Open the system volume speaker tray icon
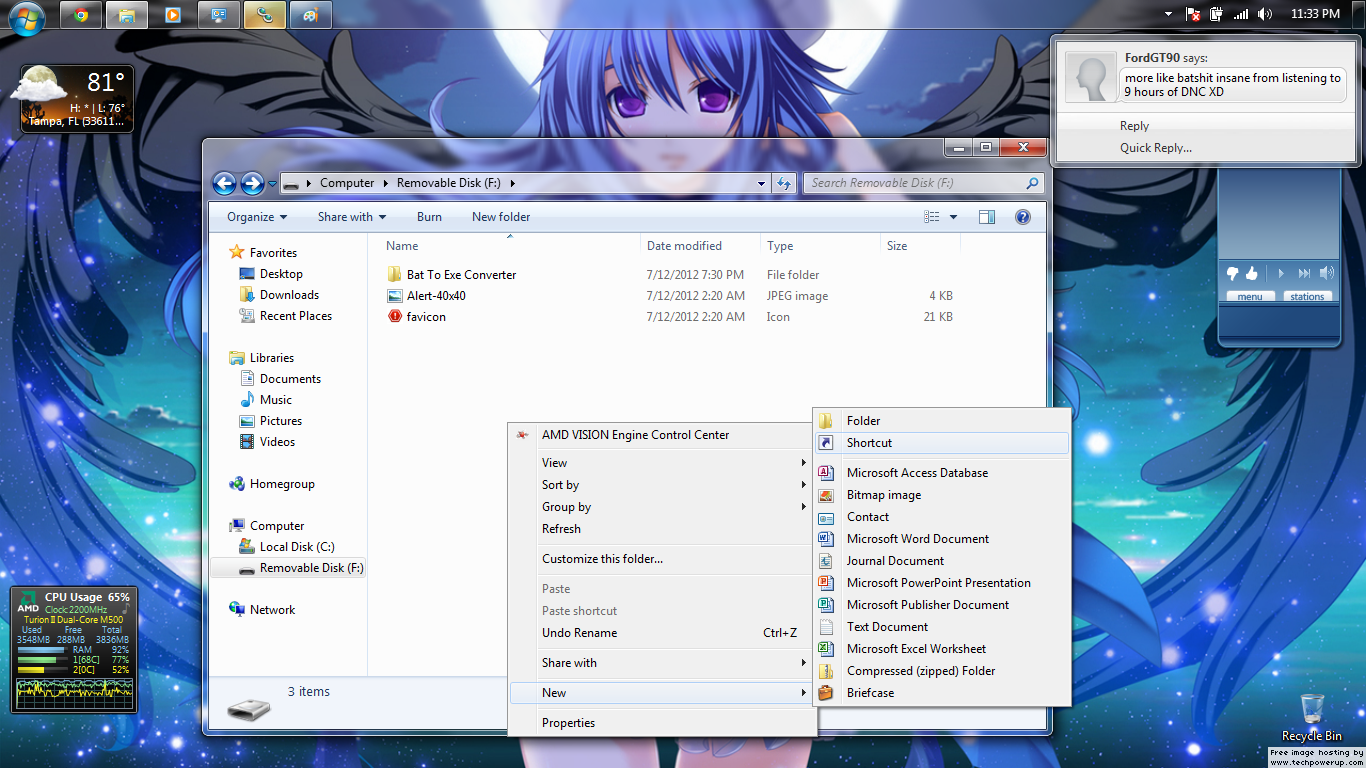 [1265, 14]
